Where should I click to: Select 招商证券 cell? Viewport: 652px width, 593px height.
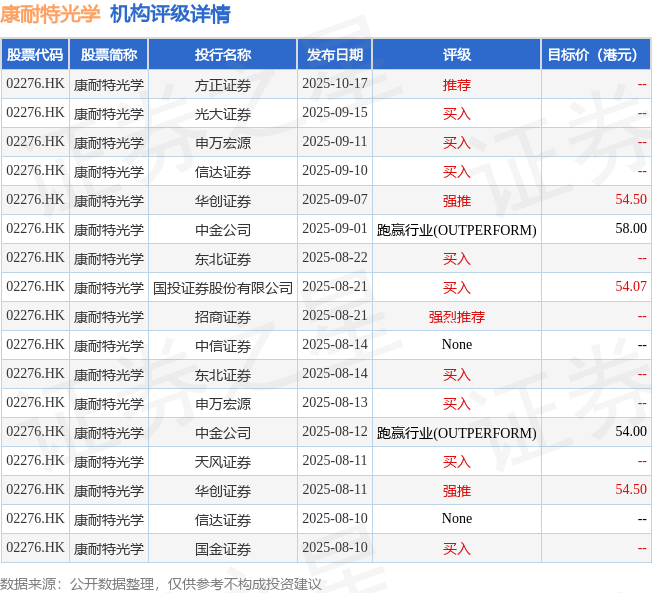click(x=223, y=317)
